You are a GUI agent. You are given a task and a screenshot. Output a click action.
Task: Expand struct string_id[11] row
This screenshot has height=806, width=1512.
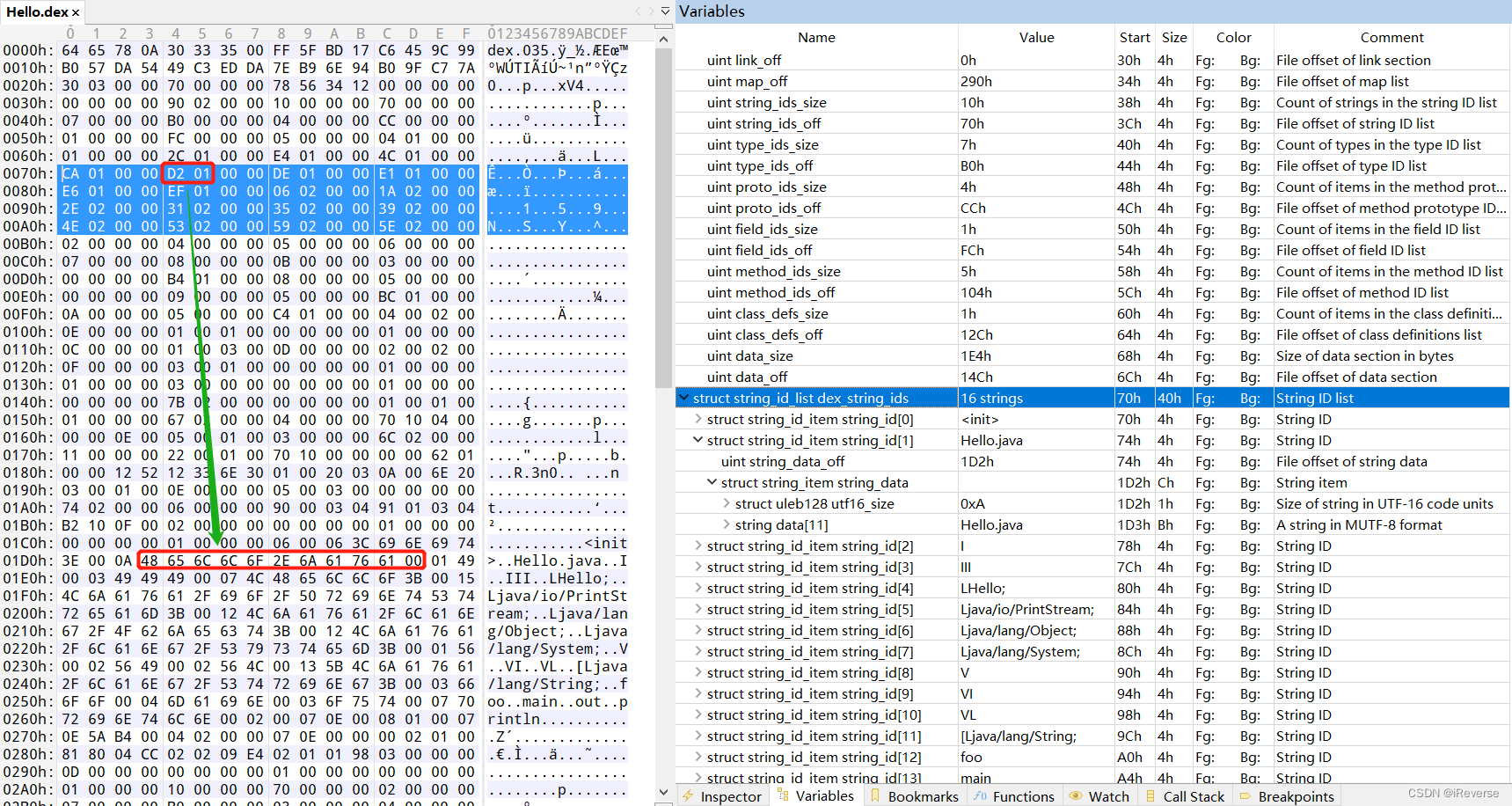click(x=698, y=736)
